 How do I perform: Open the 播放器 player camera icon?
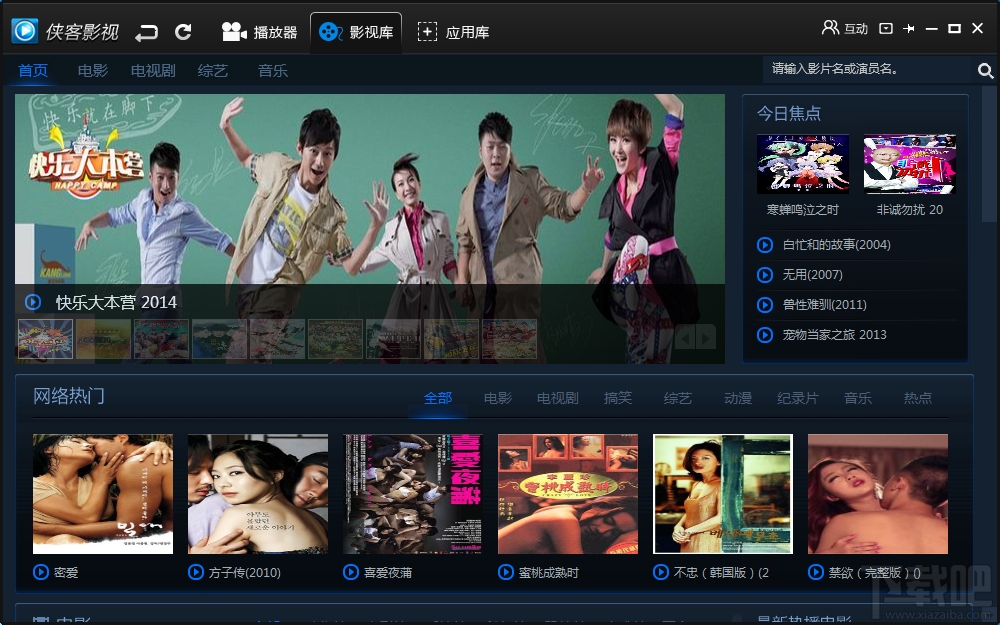[x=234, y=32]
